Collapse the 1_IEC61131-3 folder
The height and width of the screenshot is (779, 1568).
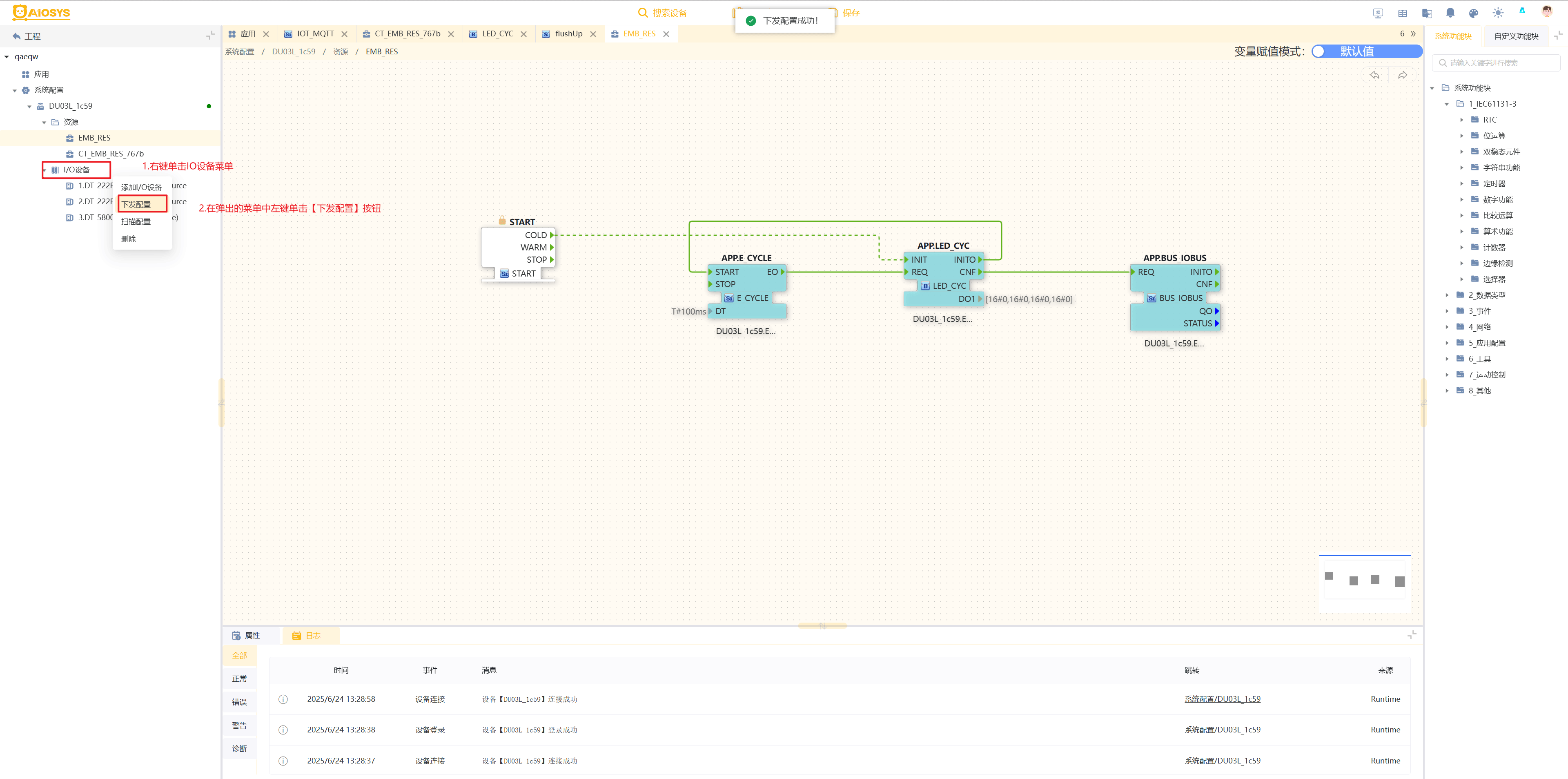point(1447,104)
